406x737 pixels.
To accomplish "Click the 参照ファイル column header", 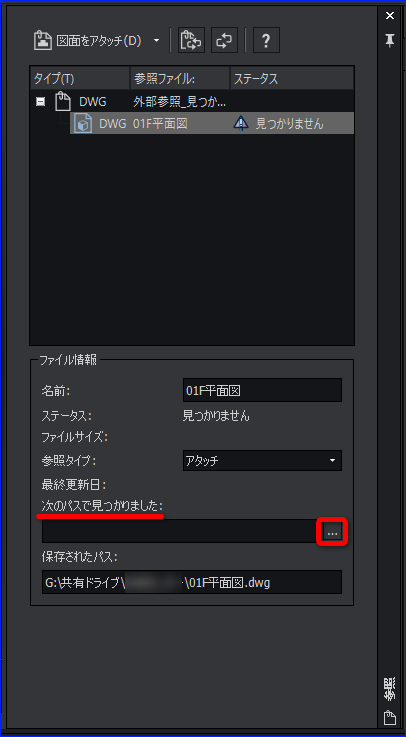I will [x=180, y=79].
